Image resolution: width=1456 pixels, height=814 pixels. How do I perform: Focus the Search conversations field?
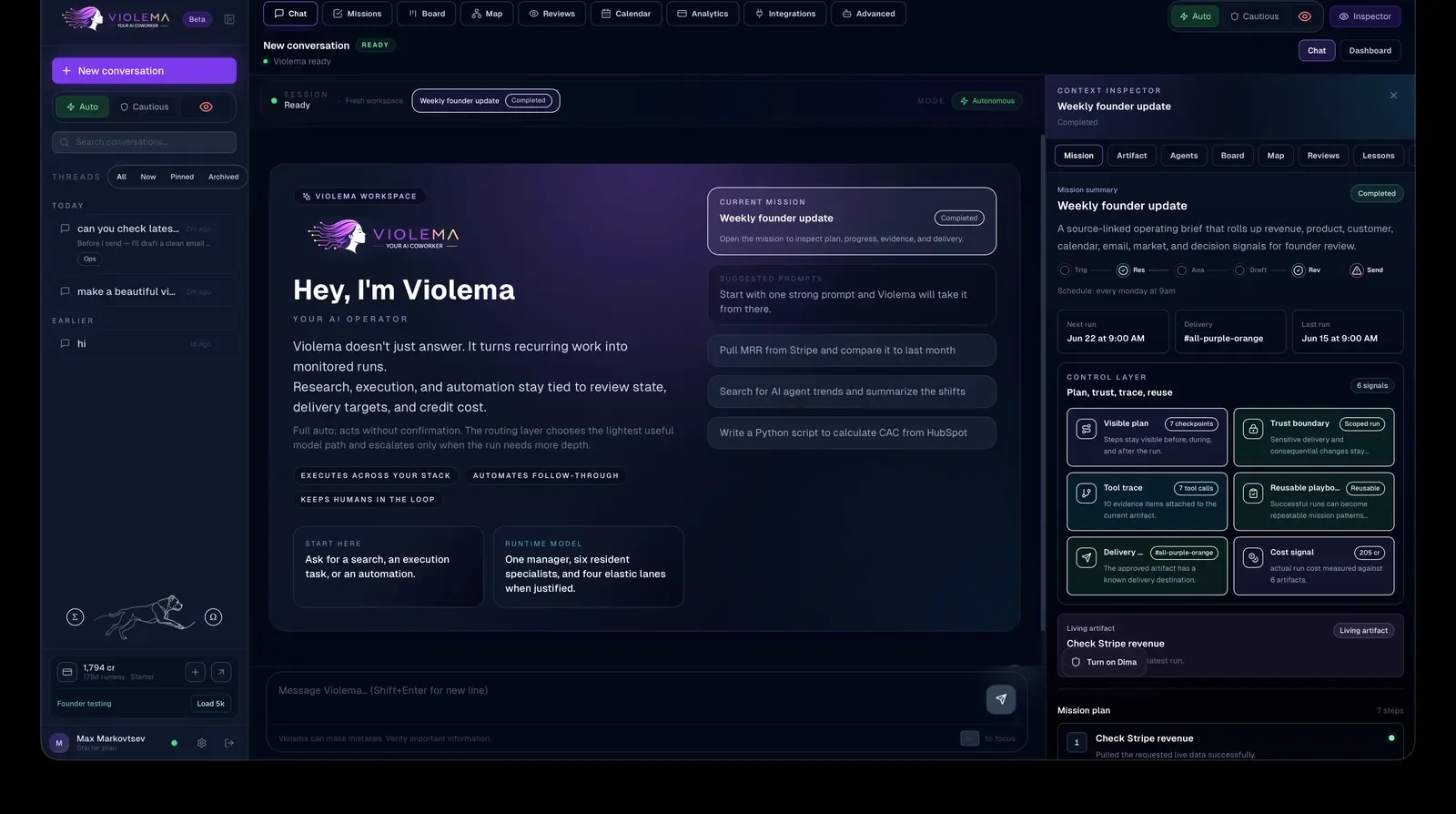(x=144, y=142)
